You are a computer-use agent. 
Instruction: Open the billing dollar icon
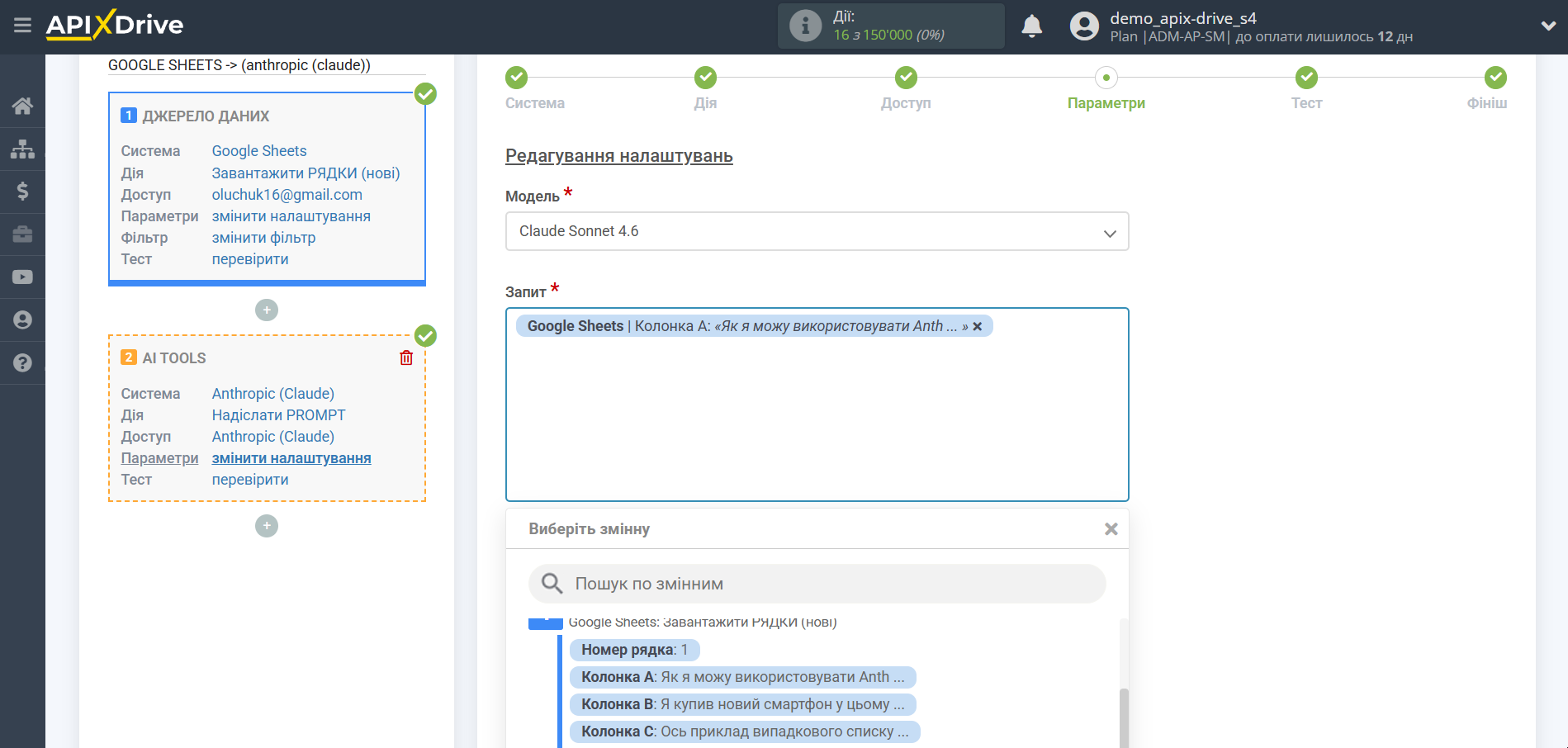[22, 192]
